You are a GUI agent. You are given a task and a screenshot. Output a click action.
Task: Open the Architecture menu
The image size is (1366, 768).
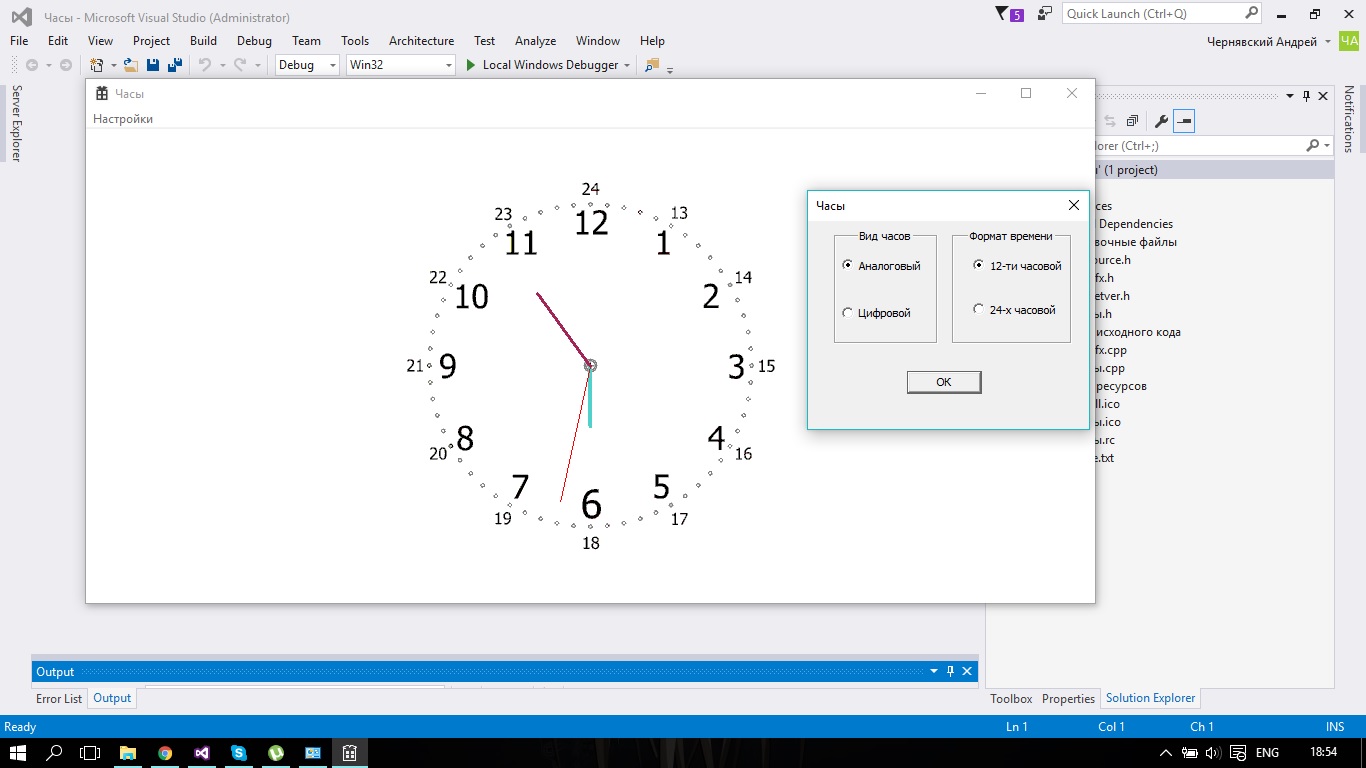421,41
